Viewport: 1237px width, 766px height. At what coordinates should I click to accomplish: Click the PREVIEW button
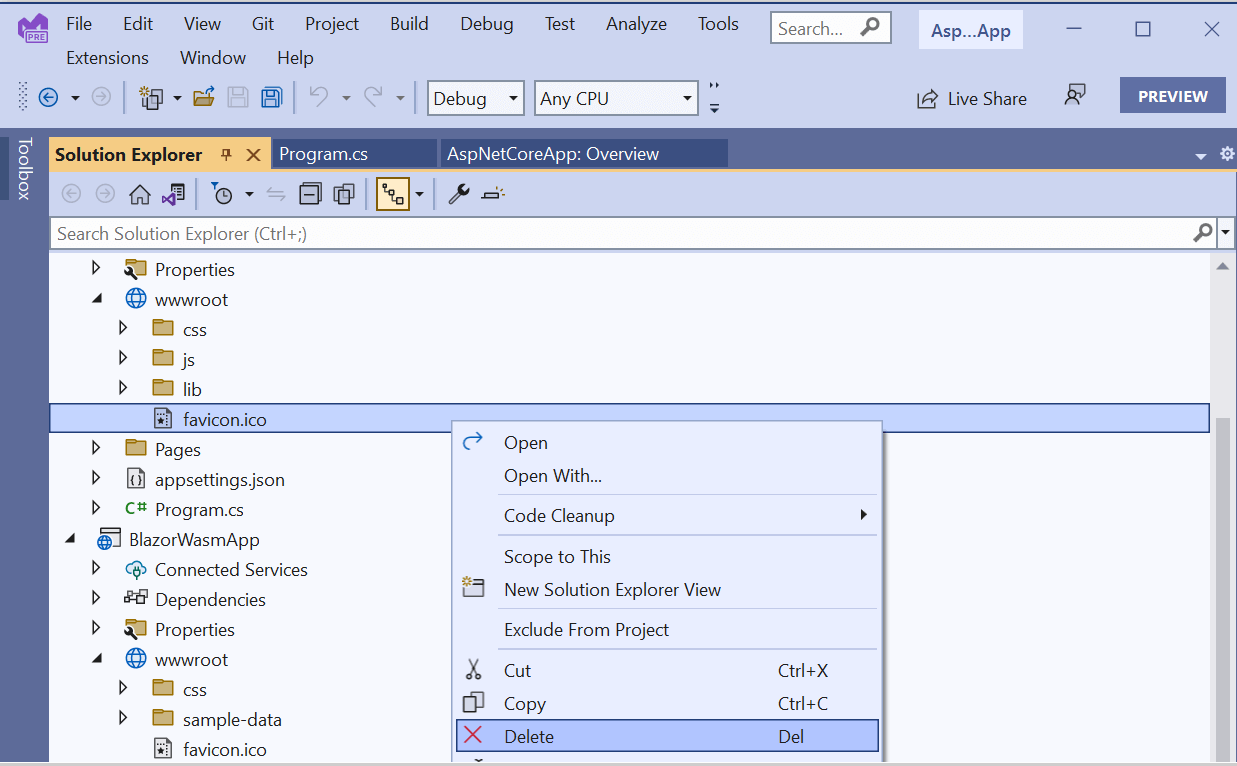click(x=1172, y=96)
